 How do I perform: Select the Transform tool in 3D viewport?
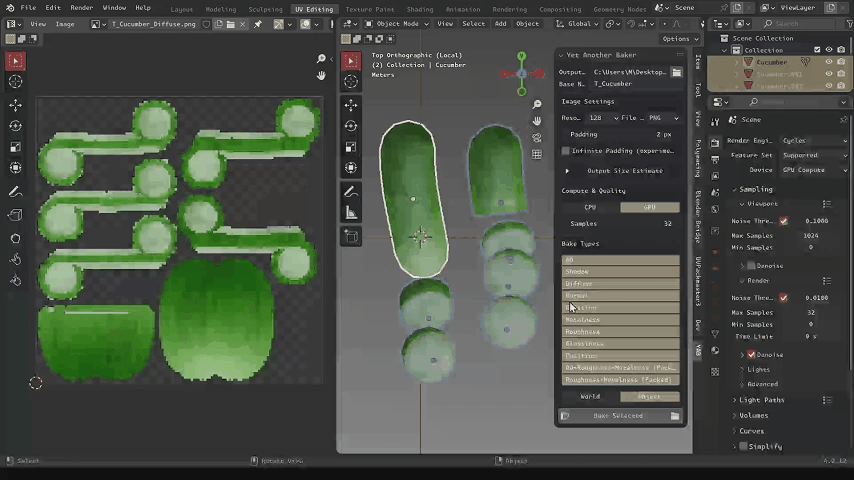(351, 168)
